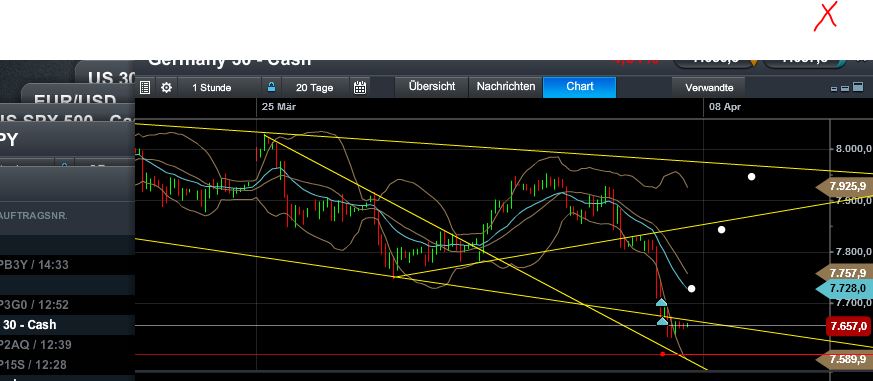This screenshot has width=873, height=381.
Task: Click the red dot on the red line
Action: click(x=662, y=354)
